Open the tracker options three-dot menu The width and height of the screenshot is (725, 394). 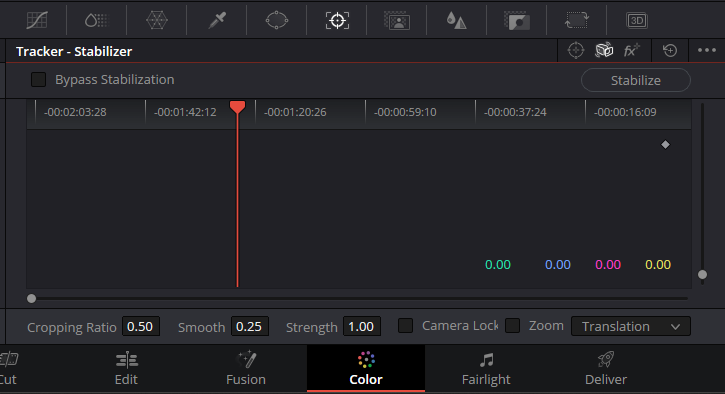[707, 50]
